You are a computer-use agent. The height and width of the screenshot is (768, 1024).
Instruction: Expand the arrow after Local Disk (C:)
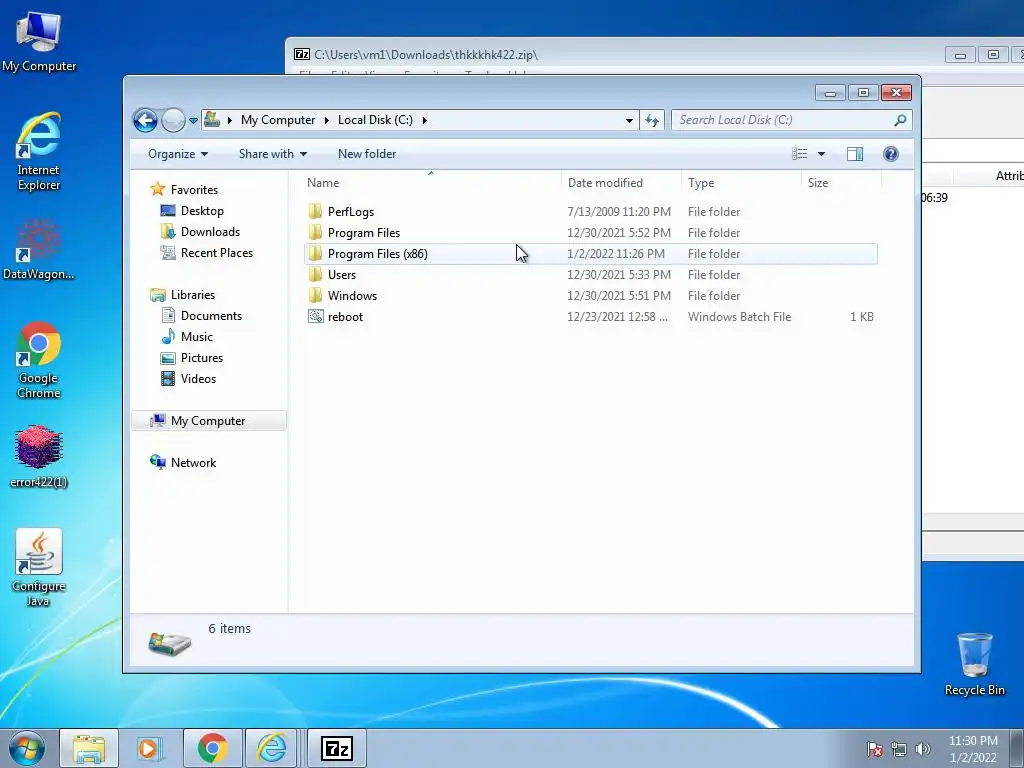click(424, 120)
